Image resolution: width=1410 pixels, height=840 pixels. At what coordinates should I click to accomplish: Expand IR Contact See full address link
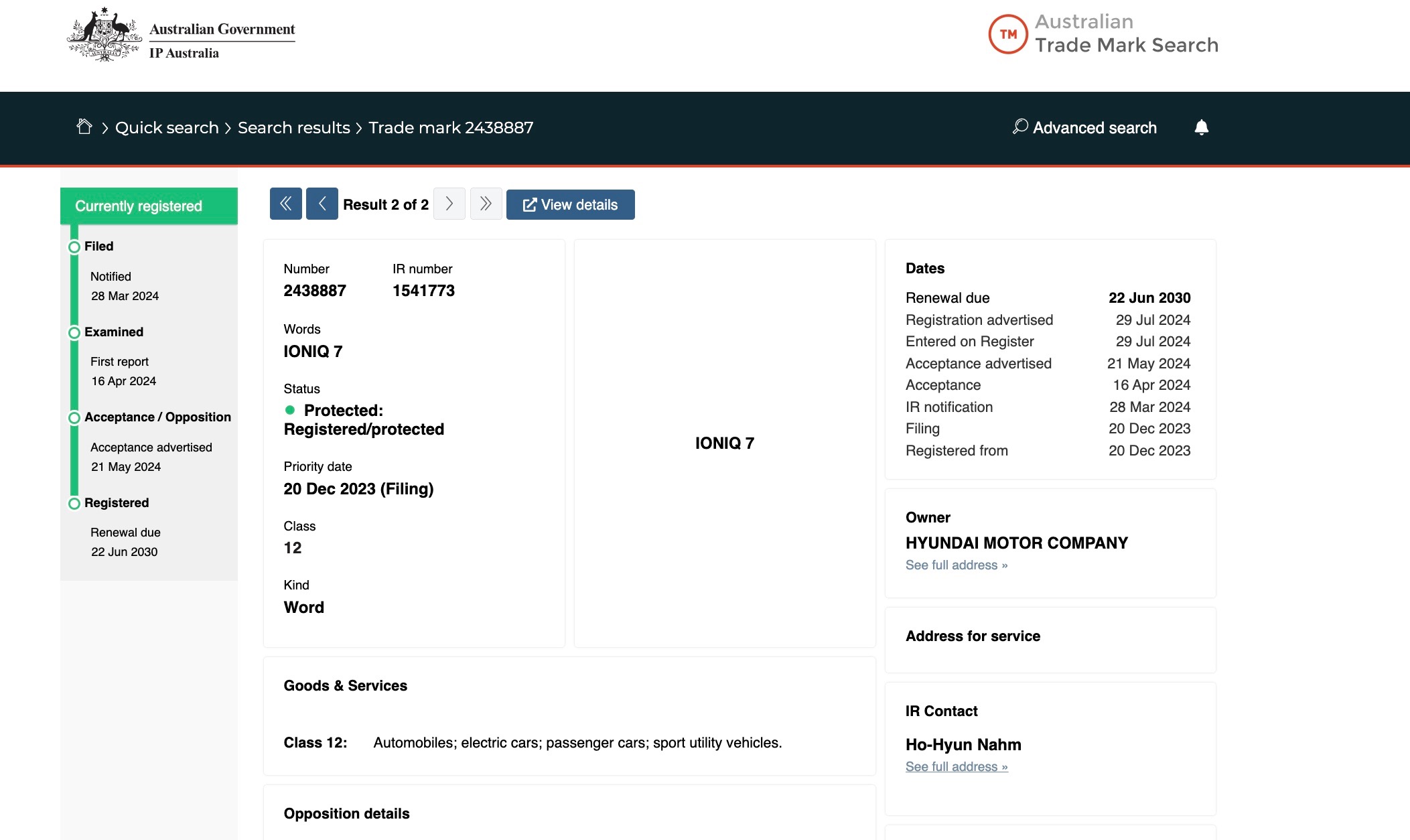956,766
